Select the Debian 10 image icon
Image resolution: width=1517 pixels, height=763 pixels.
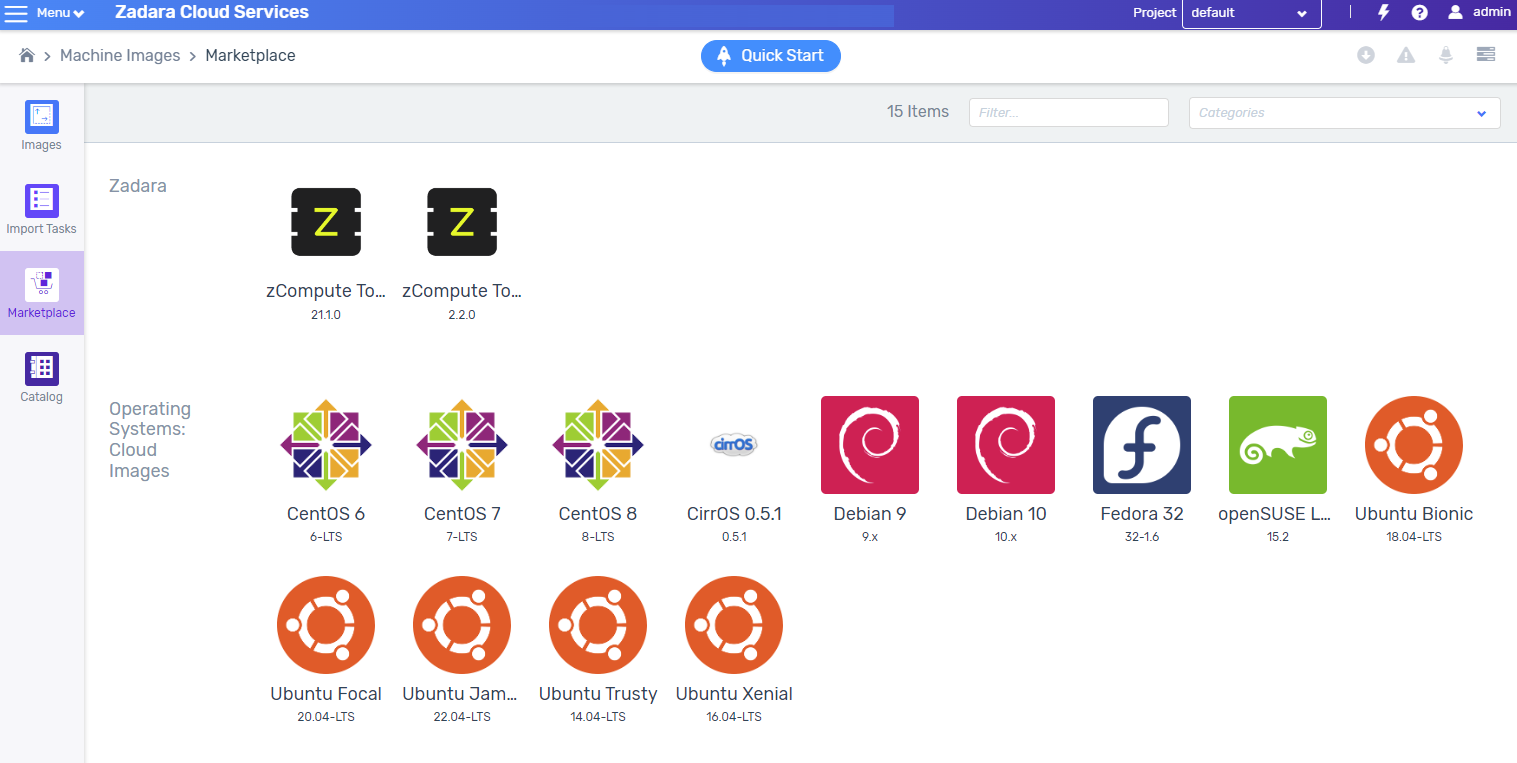point(1006,445)
